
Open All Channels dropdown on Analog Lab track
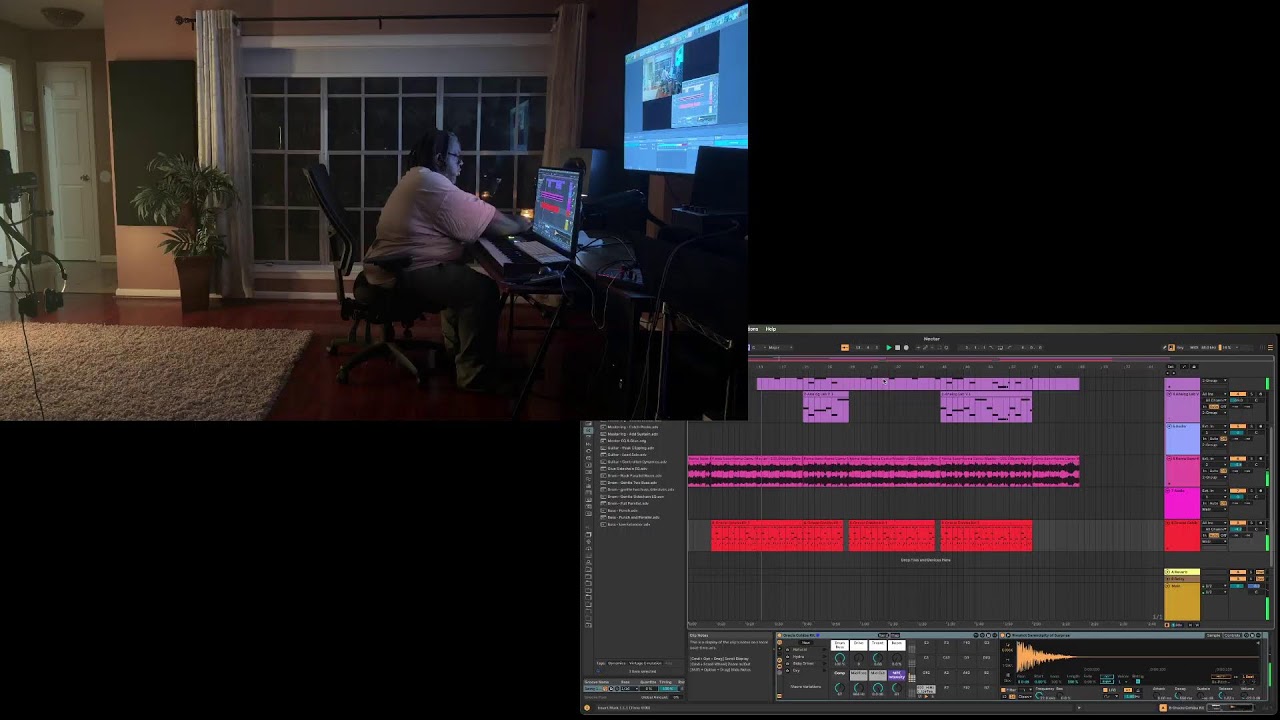[x=1216, y=400]
